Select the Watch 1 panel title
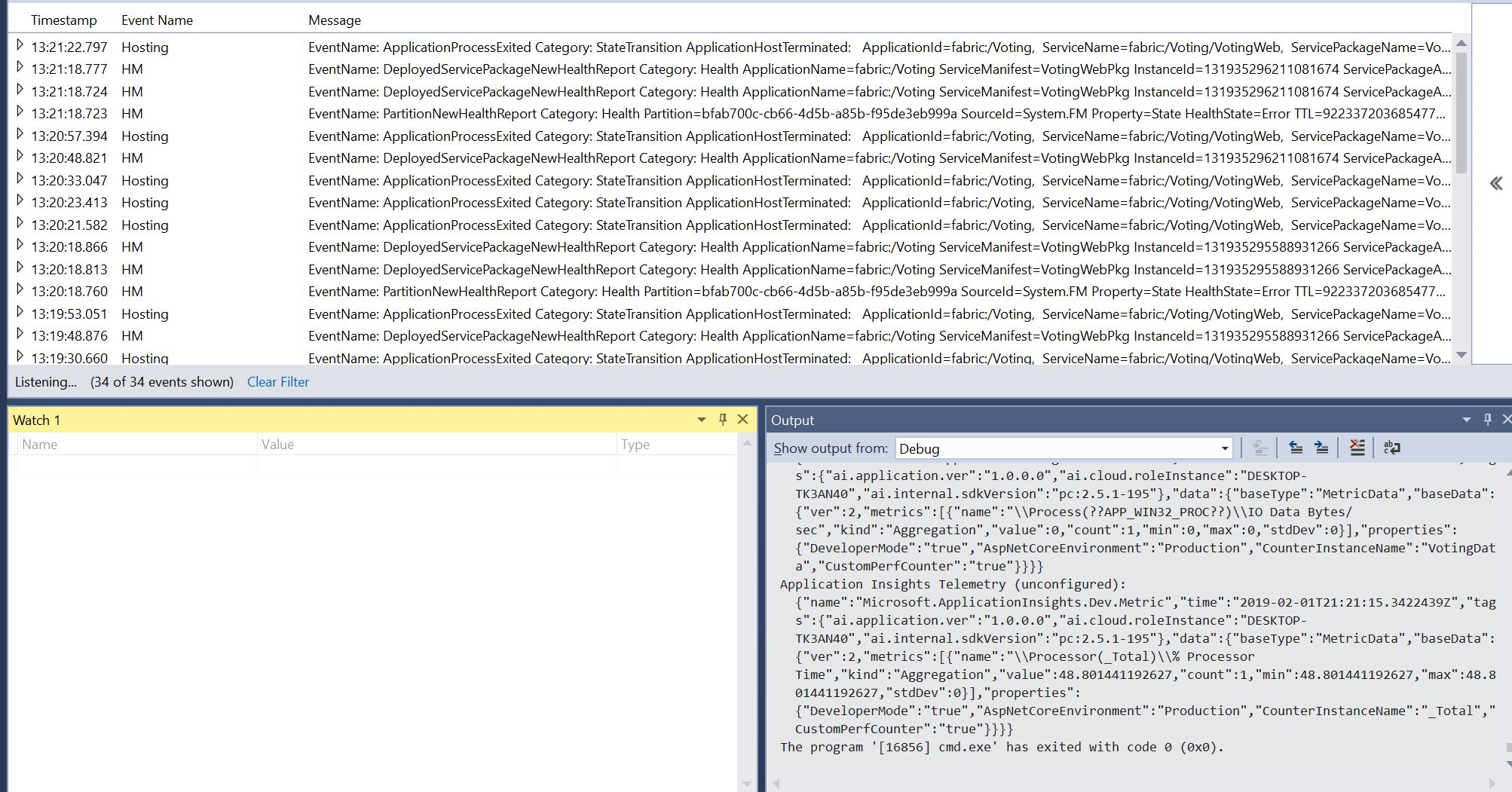Image resolution: width=1512 pixels, height=792 pixels. click(x=36, y=420)
